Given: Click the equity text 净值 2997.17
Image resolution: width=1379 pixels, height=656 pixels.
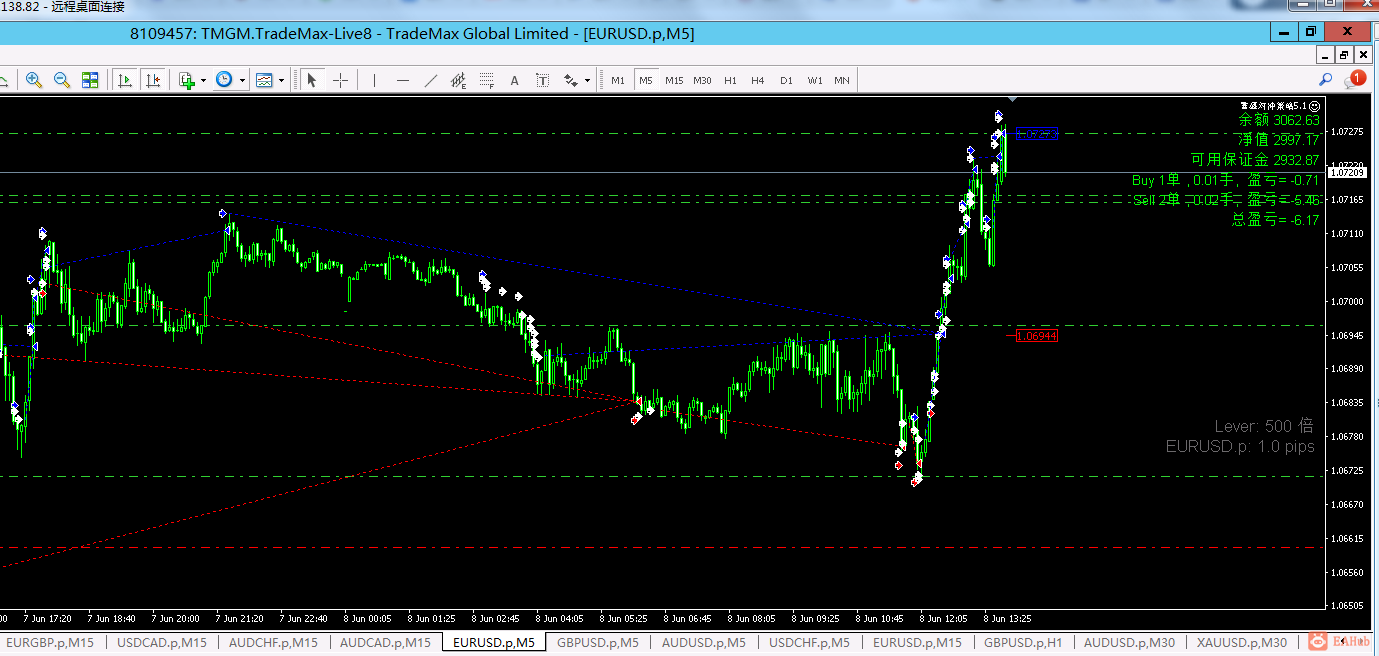Looking at the screenshot, I should pyautogui.click(x=1278, y=140).
